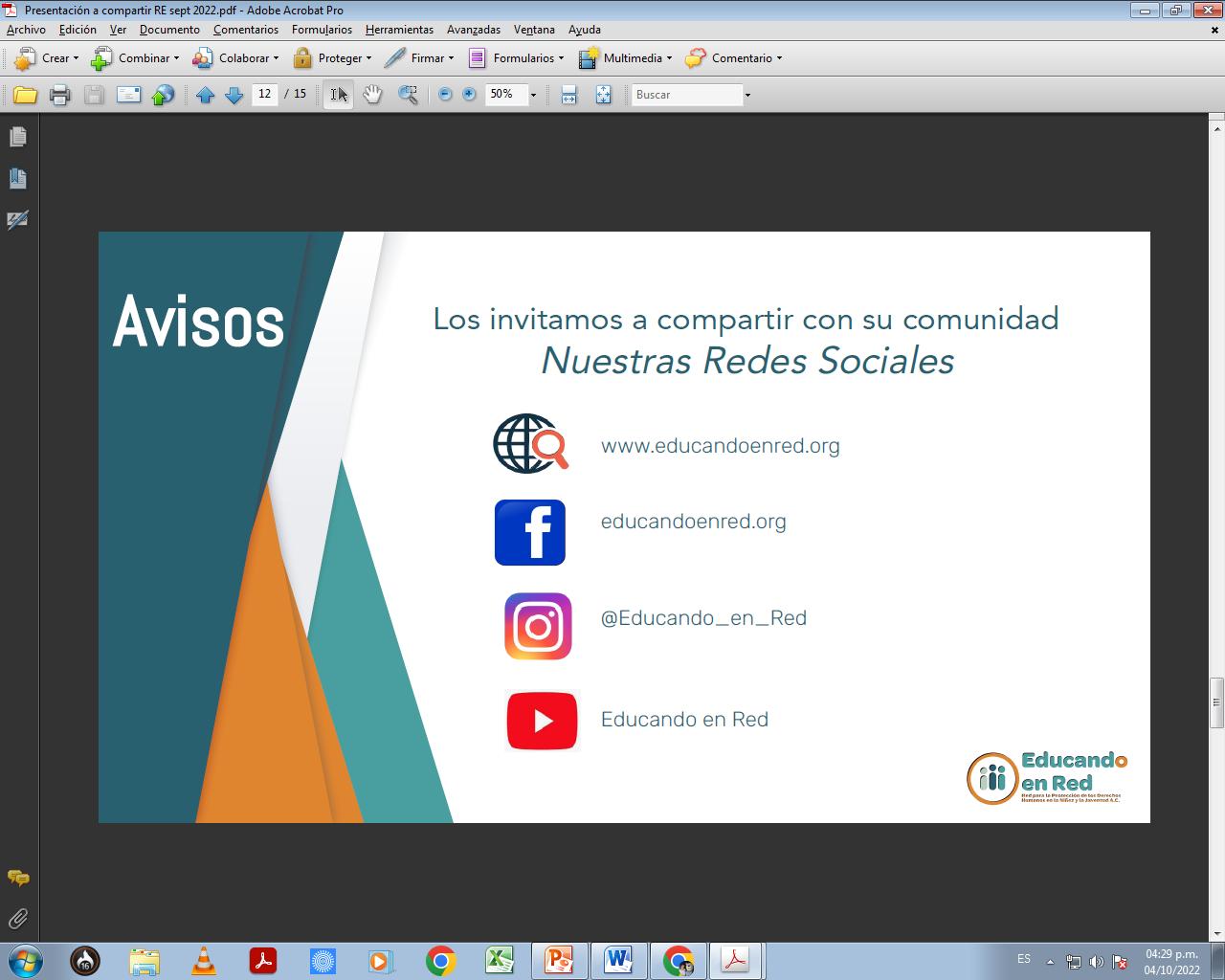Click the vertical scrollbar thumb
1225x980 pixels.
(x=1217, y=702)
